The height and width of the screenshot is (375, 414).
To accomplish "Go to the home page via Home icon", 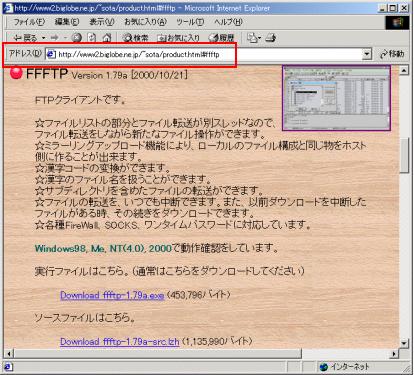I will pos(107,38).
